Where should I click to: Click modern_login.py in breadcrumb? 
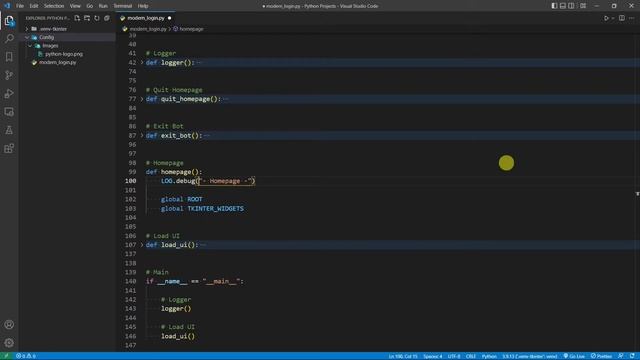tap(148, 29)
